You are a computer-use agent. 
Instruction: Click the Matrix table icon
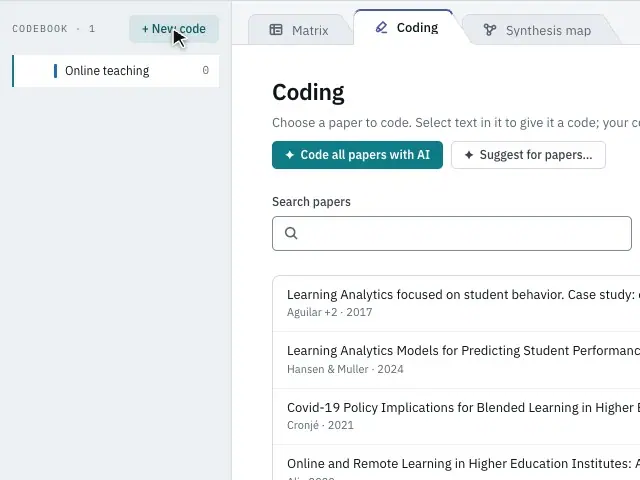[x=276, y=30]
